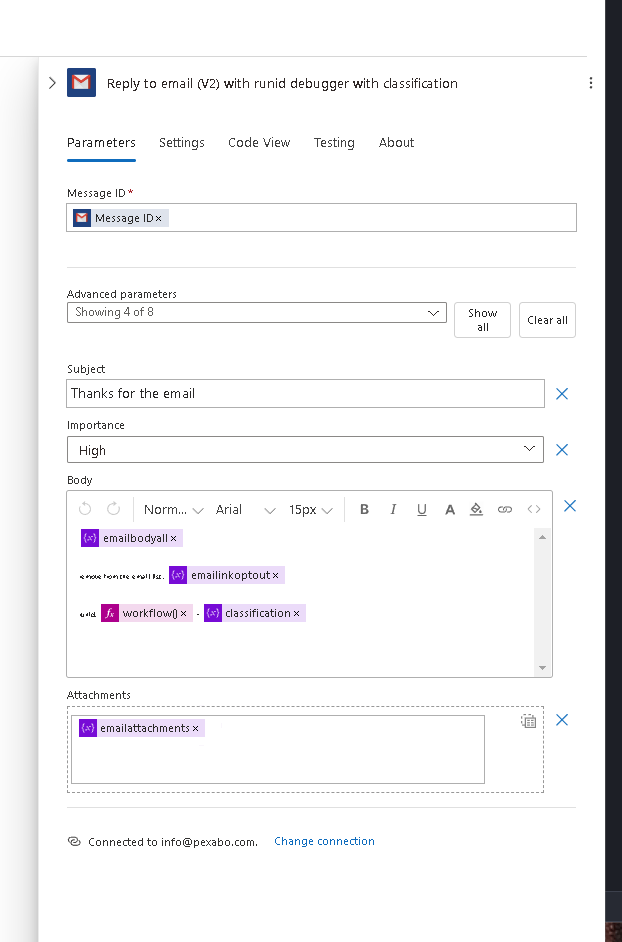The height and width of the screenshot is (942, 622).
Task: Remove the emailattachments token
Action: [x=195, y=729]
